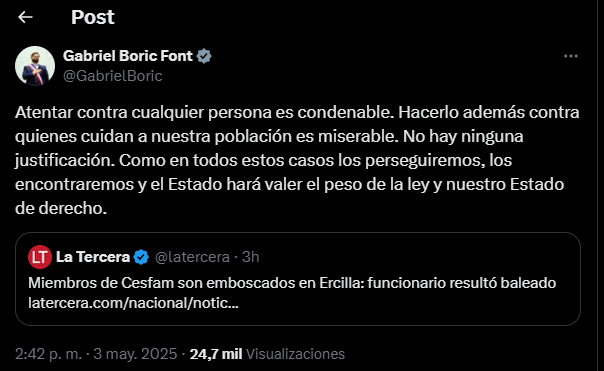Open Gabriel Boric's profile avatar
The image size is (604, 371).
tap(35, 66)
